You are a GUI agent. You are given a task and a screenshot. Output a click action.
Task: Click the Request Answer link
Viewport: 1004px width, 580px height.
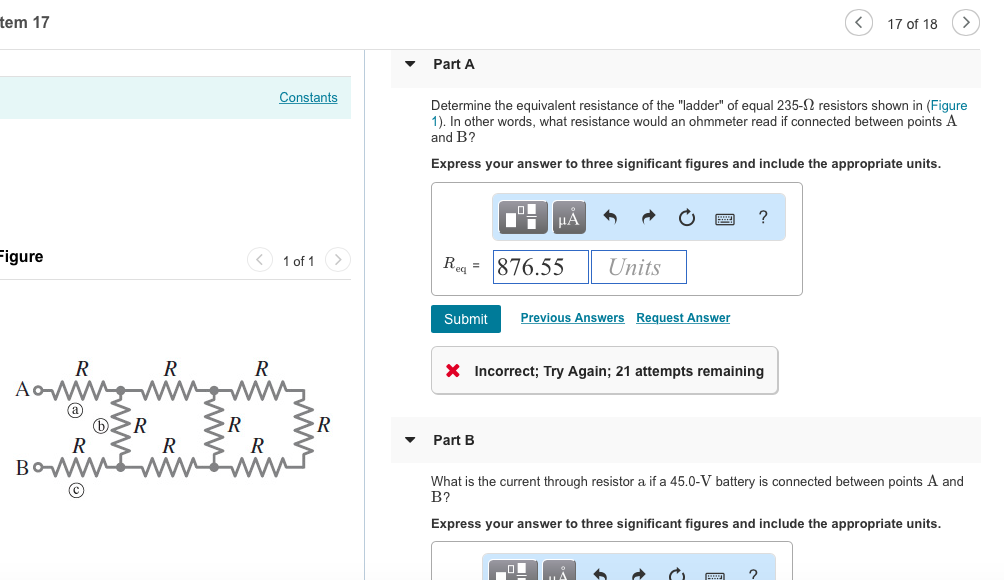[x=683, y=317]
